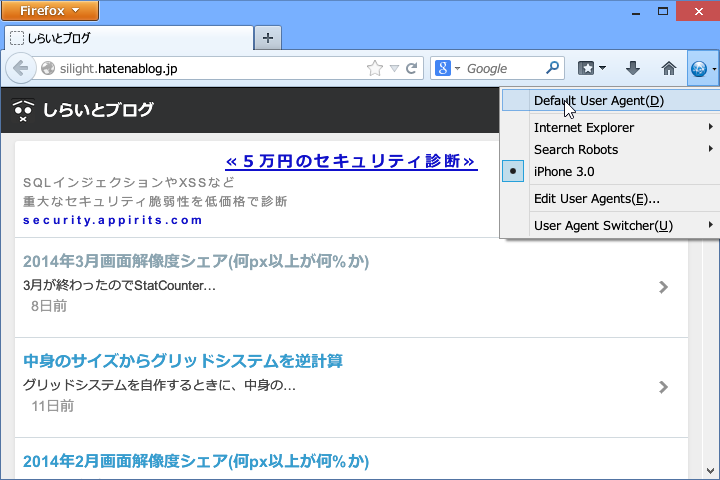Open the Google search engine selector

[447, 68]
